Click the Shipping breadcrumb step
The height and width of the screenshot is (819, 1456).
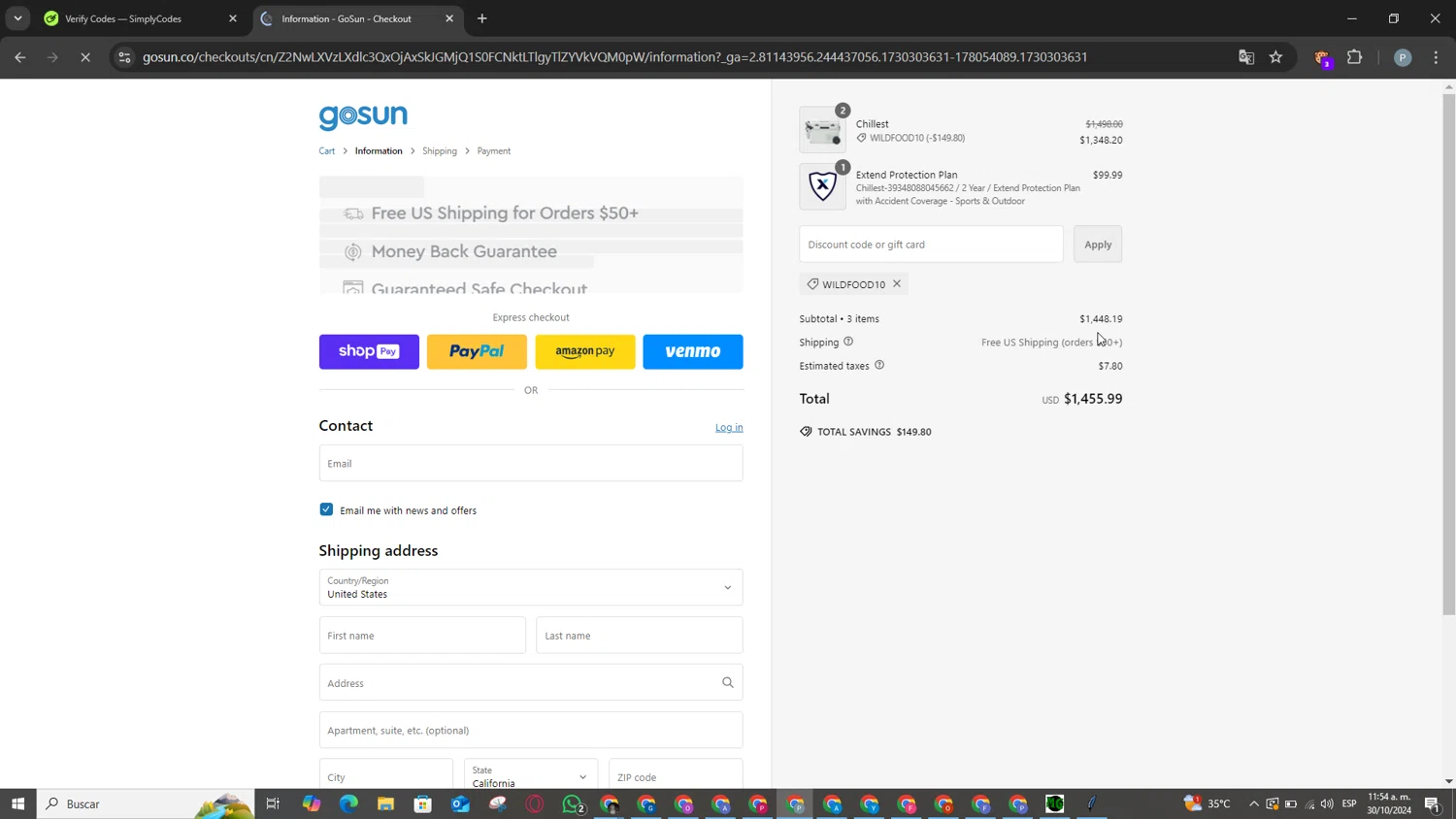(440, 151)
